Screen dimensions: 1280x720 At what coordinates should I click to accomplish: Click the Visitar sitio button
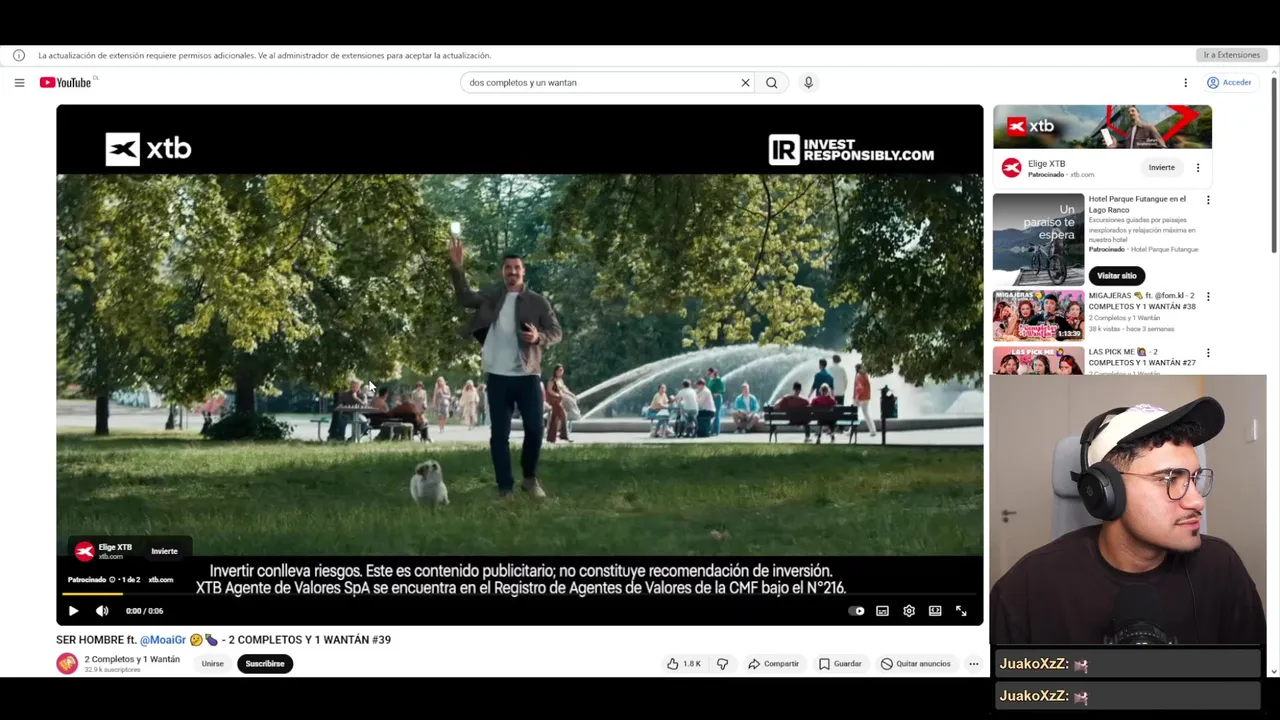pyautogui.click(x=1117, y=276)
